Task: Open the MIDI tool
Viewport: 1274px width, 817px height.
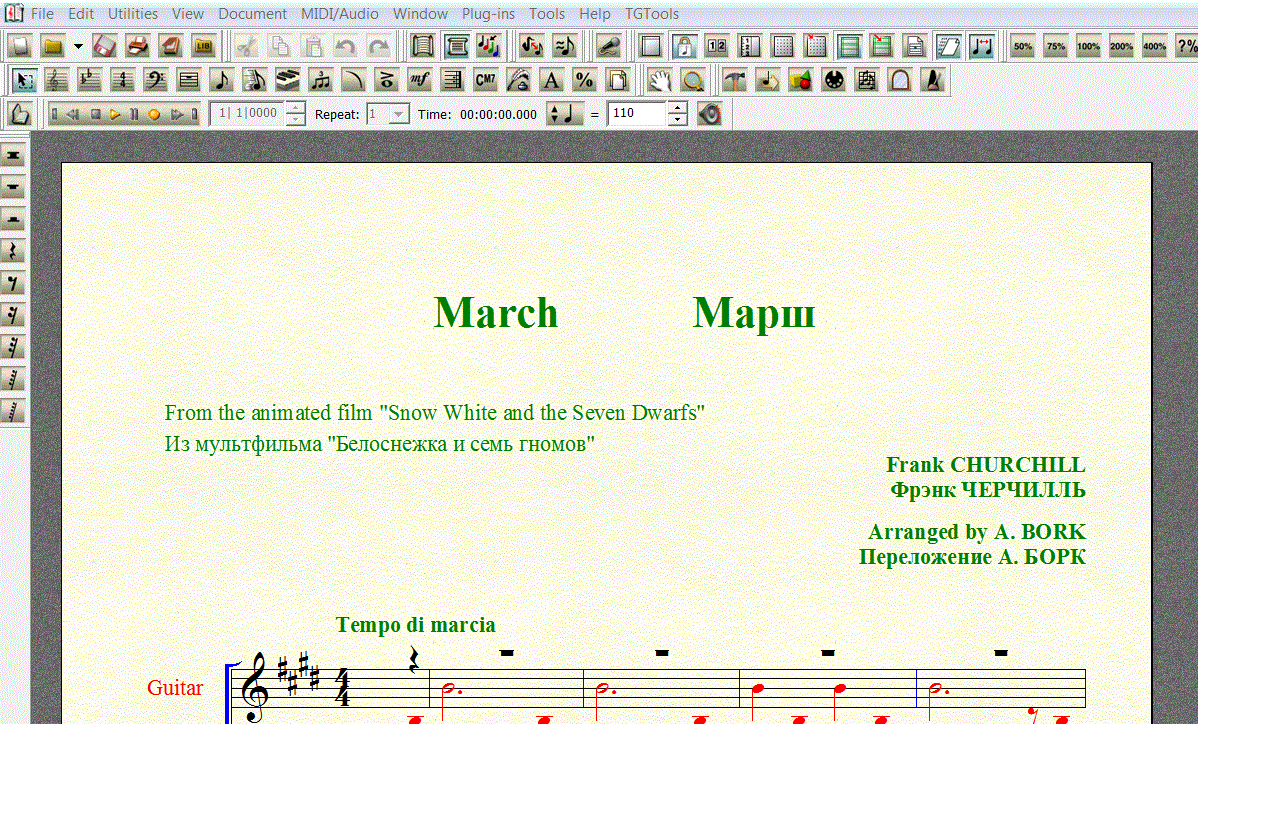Action: [x=833, y=80]
